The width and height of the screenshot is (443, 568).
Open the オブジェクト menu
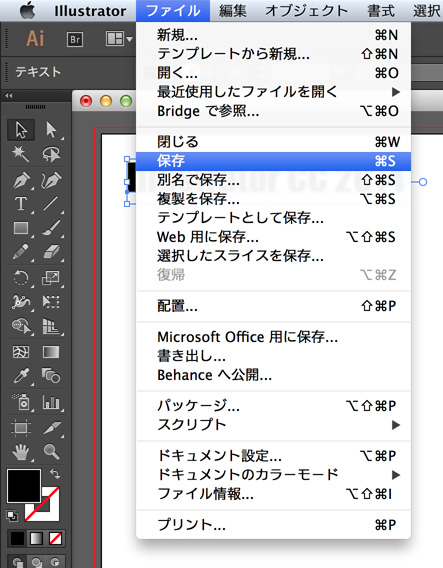click(x=306, y=11)
